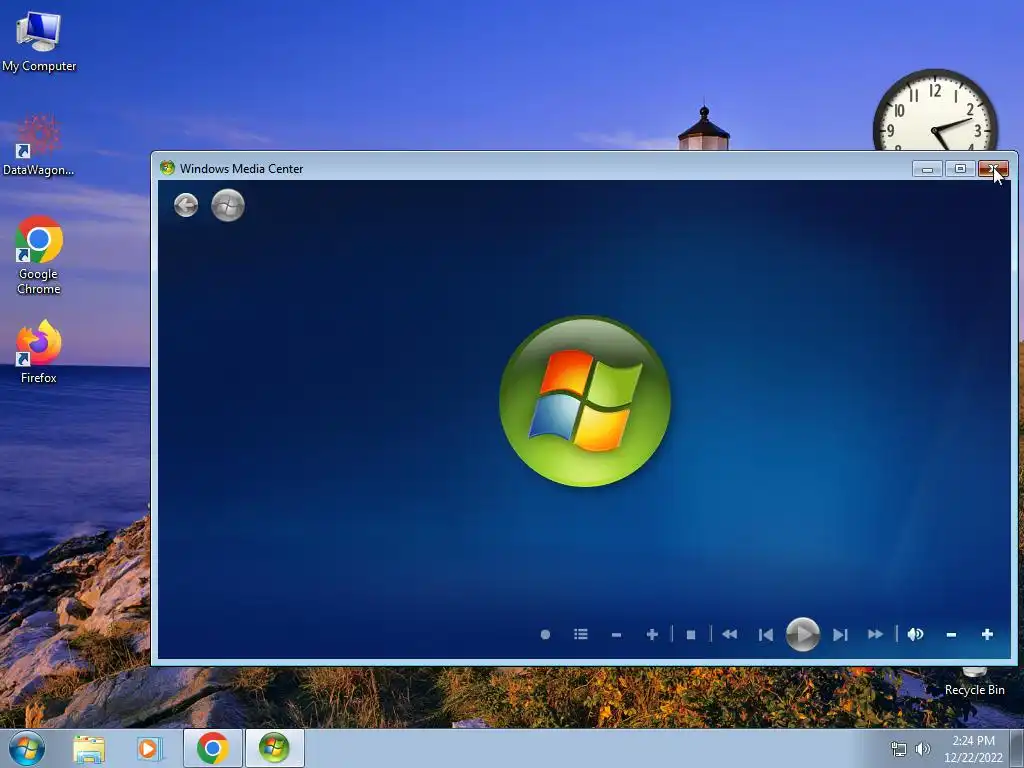Viewport: 1024px width, 768px height.
Task: Click the network tray icon
Action: click(899, 749)
